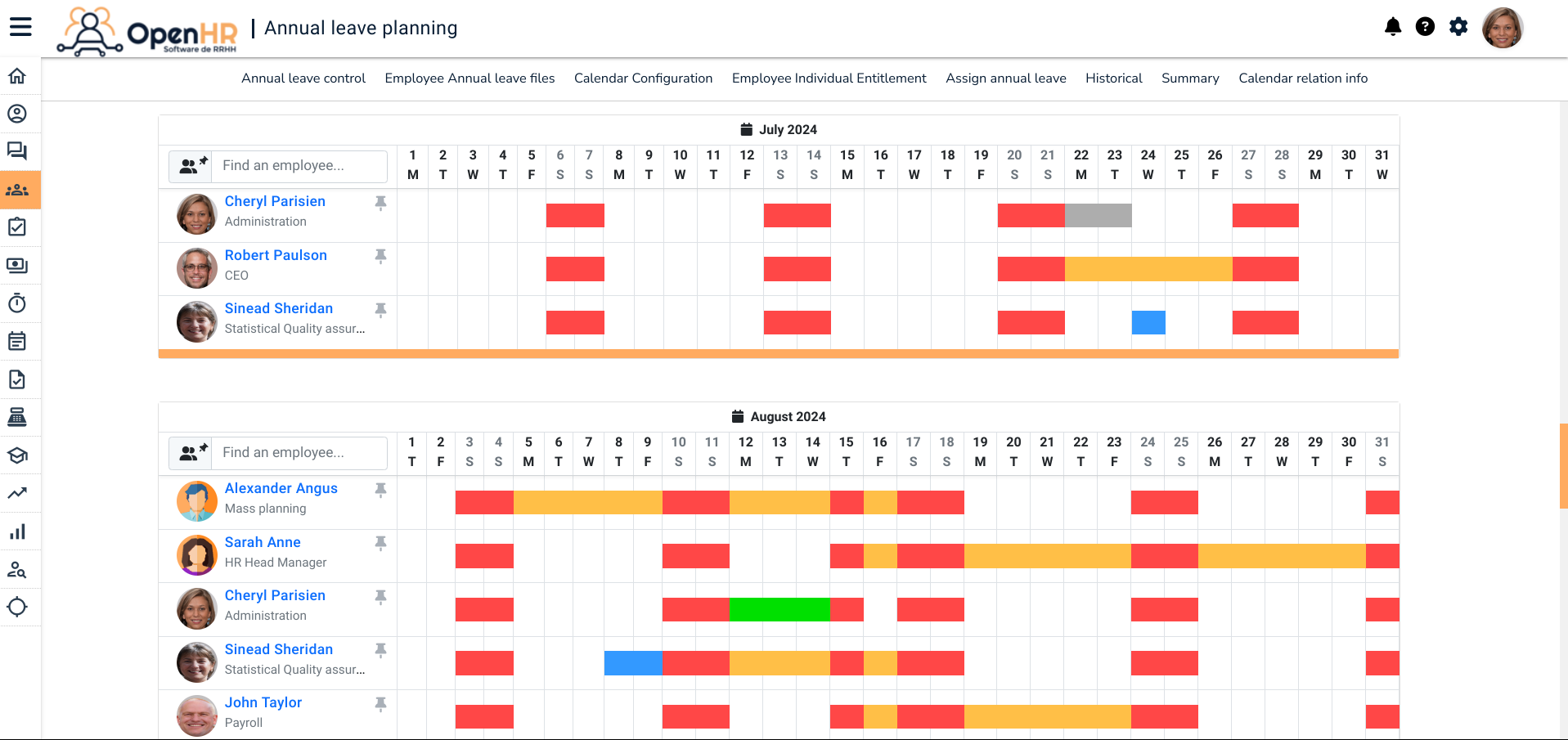Open the graduation cap training sidebar icon

[x=17, y=455]
